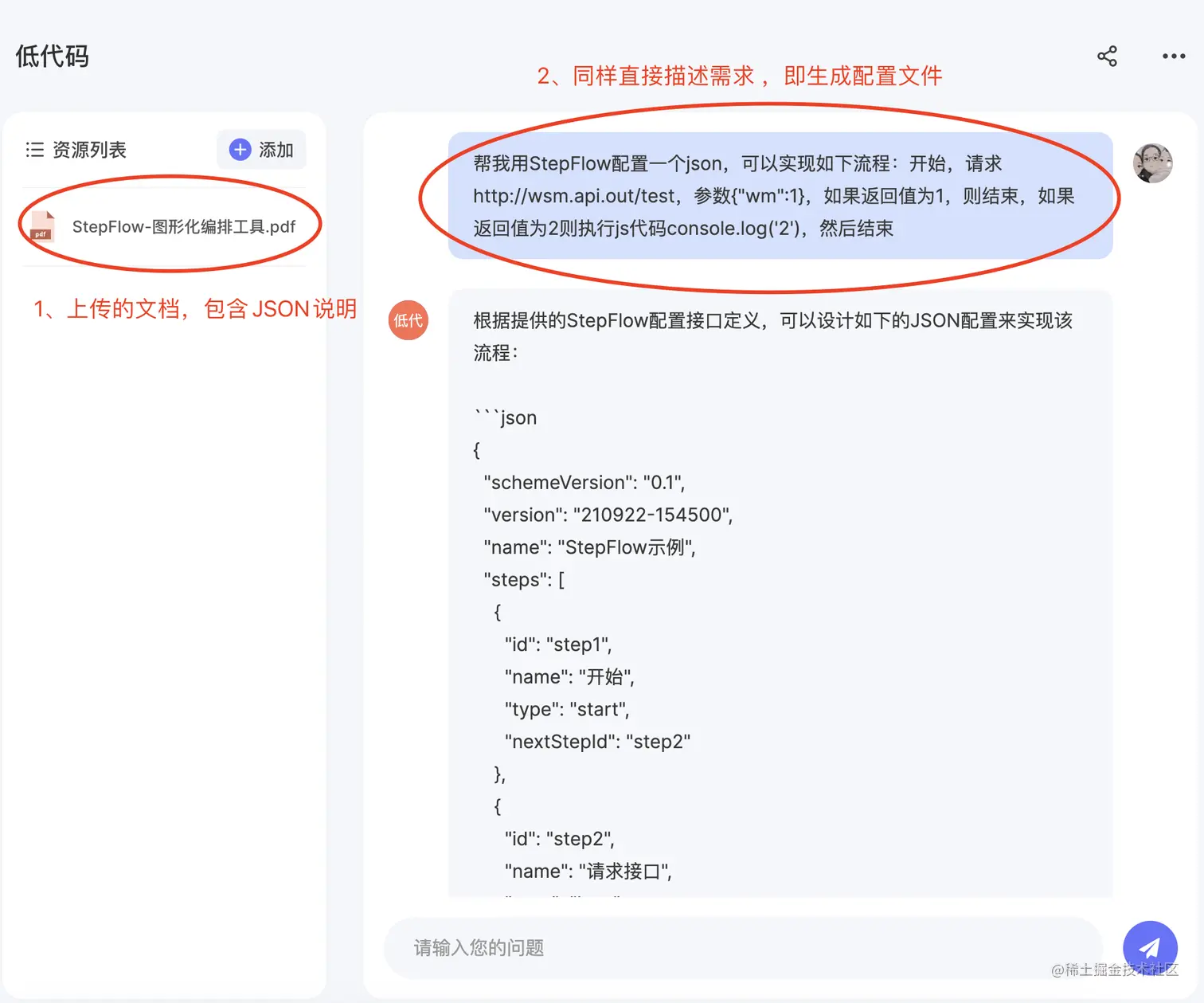Click the line "name": "请求接口"
The height and width of the screenshot is (1003, 1204).
coord(588,872)
